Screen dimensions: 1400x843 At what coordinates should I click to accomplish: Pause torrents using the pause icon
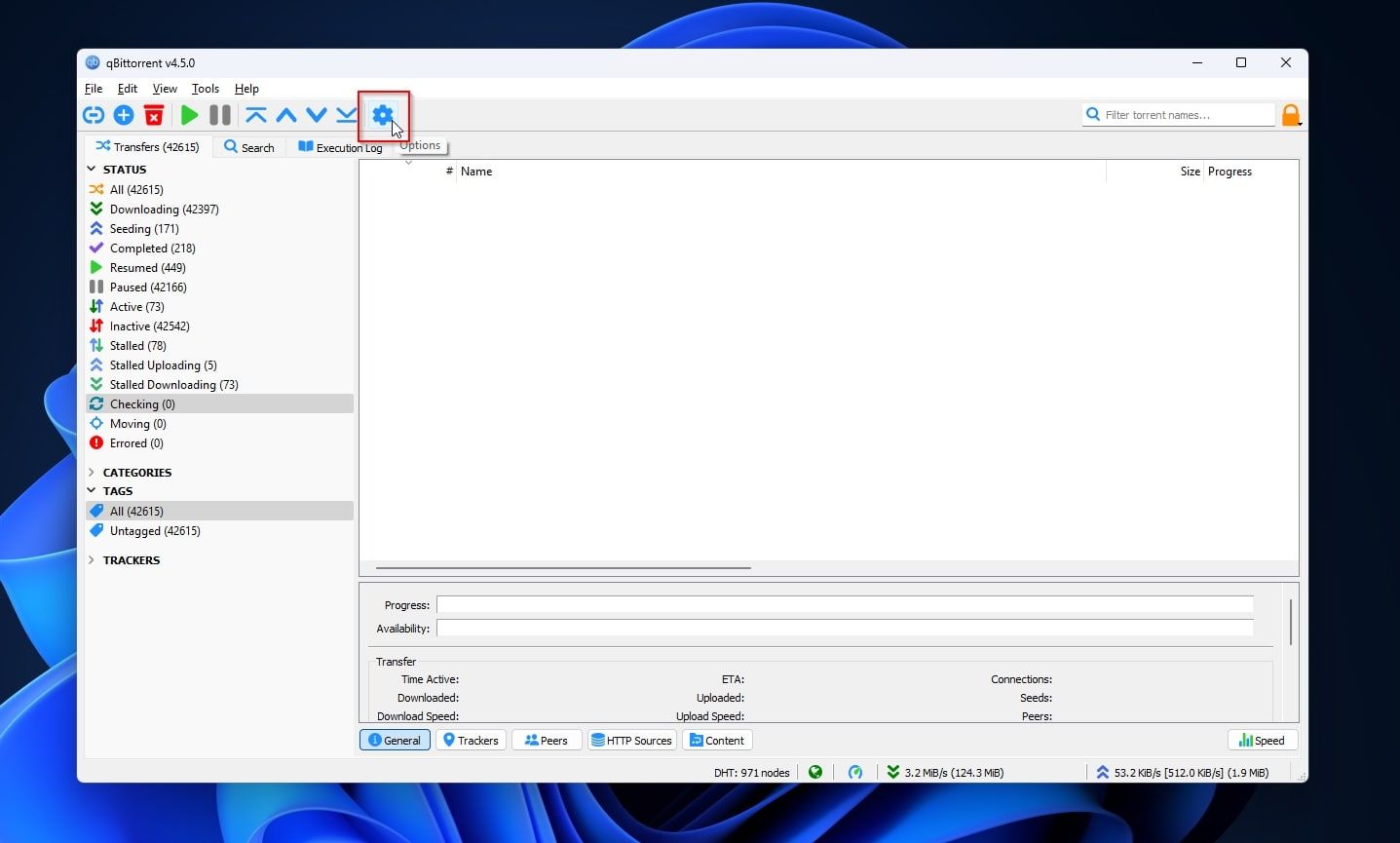point(219,114)
